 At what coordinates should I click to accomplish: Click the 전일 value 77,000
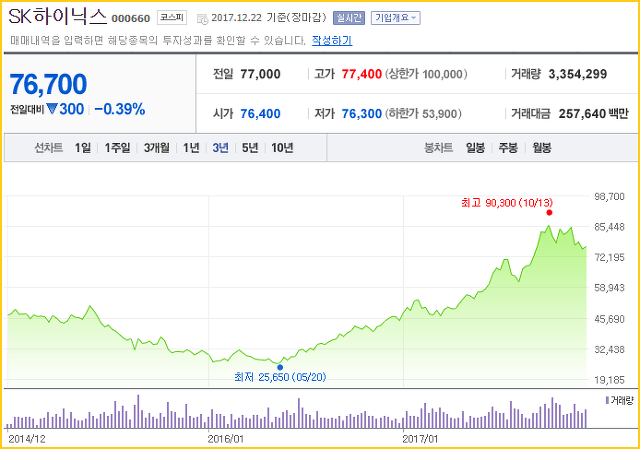click(260, 74)
